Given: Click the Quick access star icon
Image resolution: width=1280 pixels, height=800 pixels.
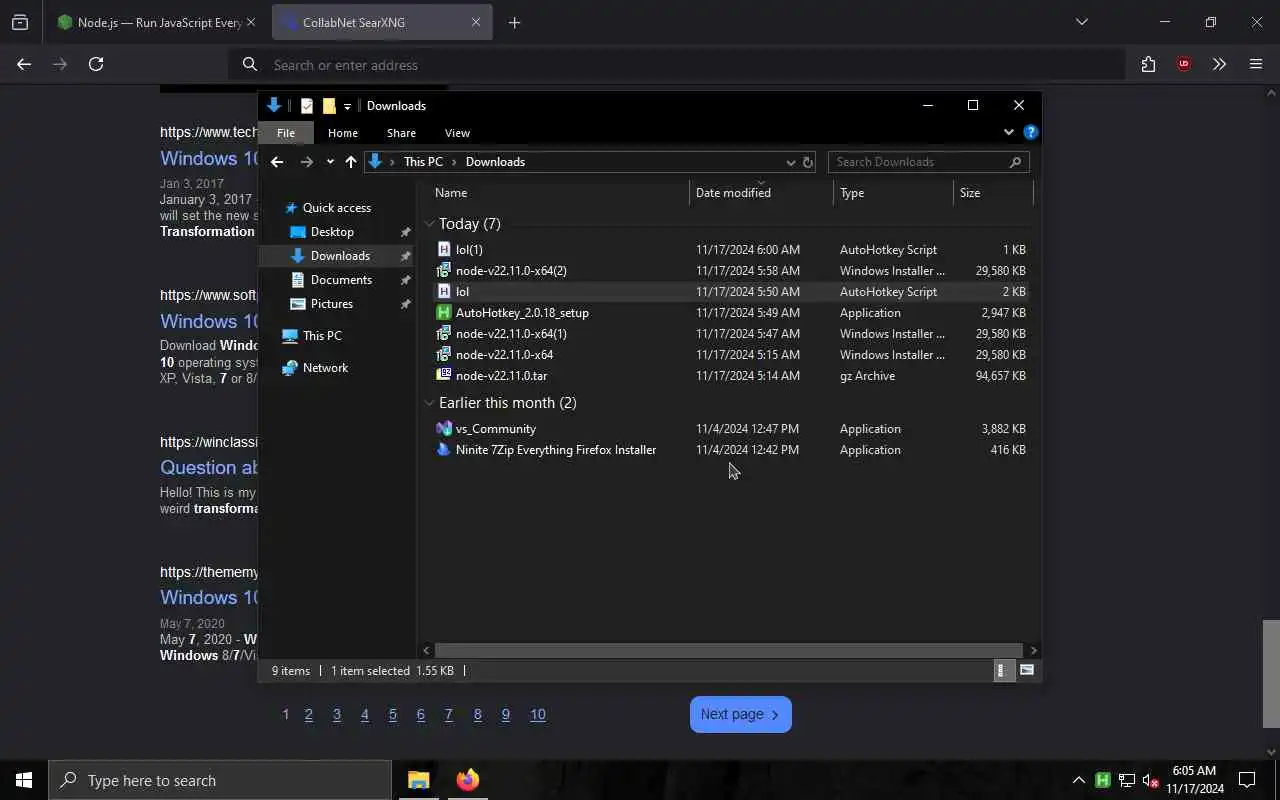Looking at the screenshot, I should pyautogui.click(x=291, y=208).
